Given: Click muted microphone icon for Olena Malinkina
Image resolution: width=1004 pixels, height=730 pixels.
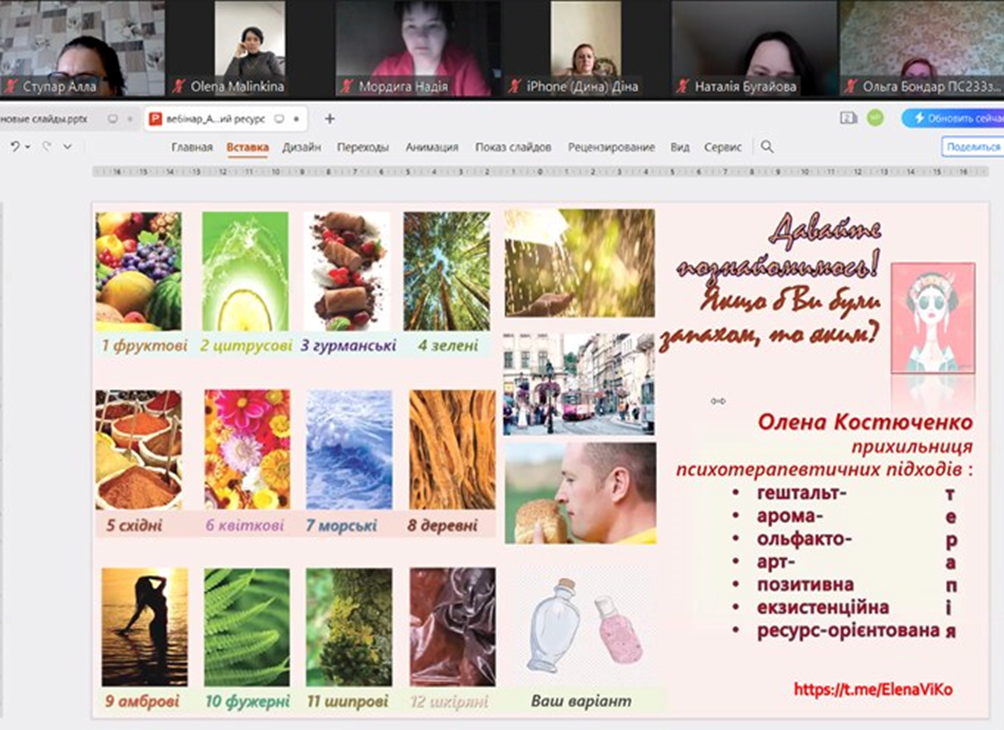Looking at the screenshot, I should 180,86.
